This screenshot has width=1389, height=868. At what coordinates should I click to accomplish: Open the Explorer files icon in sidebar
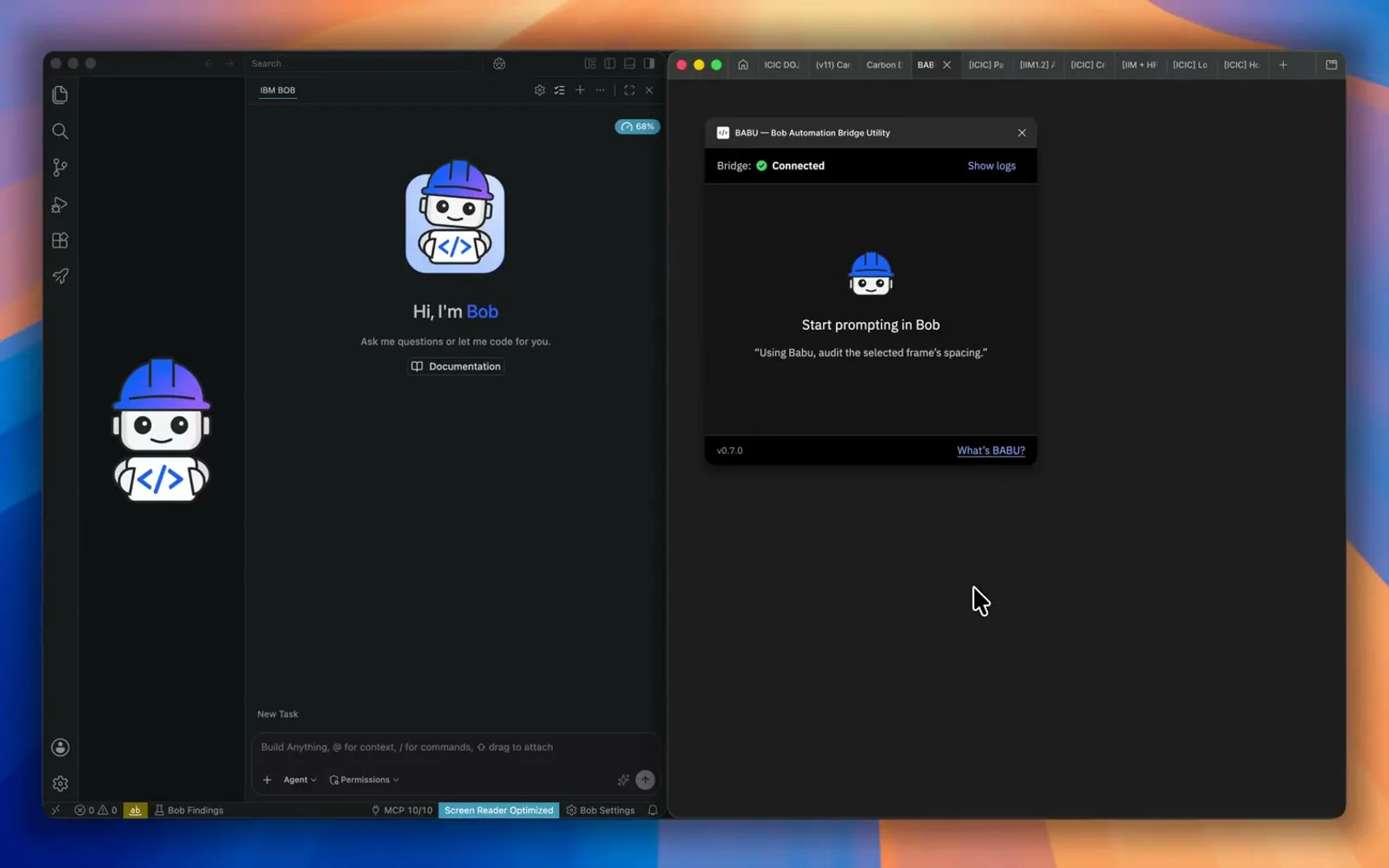point(60,94)
